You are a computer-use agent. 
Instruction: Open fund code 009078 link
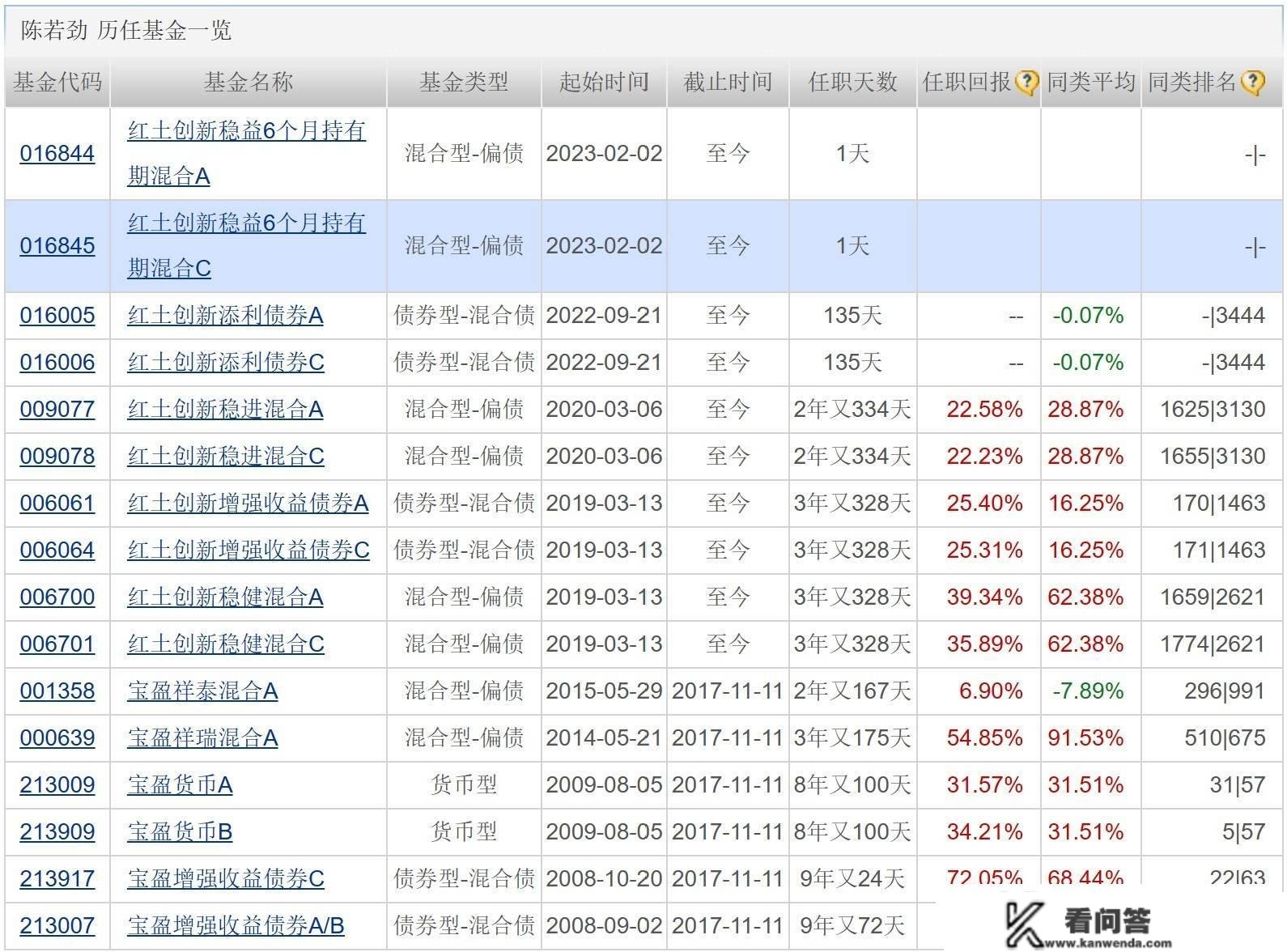57,457
